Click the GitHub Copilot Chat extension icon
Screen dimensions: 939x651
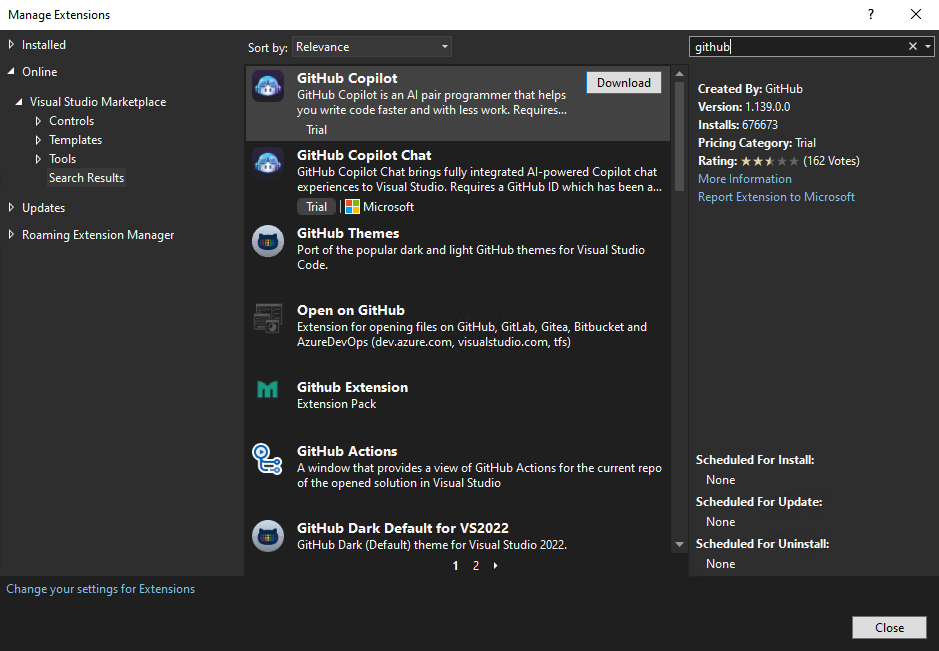pyautogui.click(x=268, y=163)
